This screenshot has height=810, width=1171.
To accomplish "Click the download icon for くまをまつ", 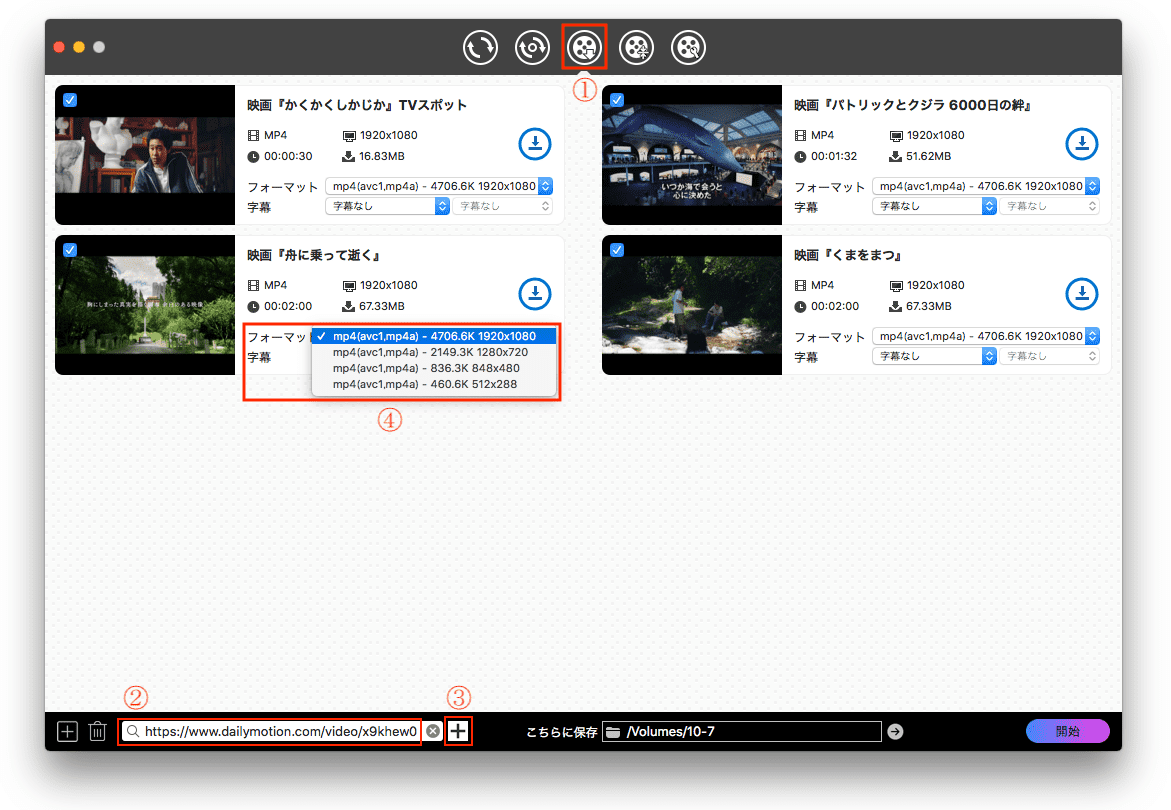I will 1081,294.
